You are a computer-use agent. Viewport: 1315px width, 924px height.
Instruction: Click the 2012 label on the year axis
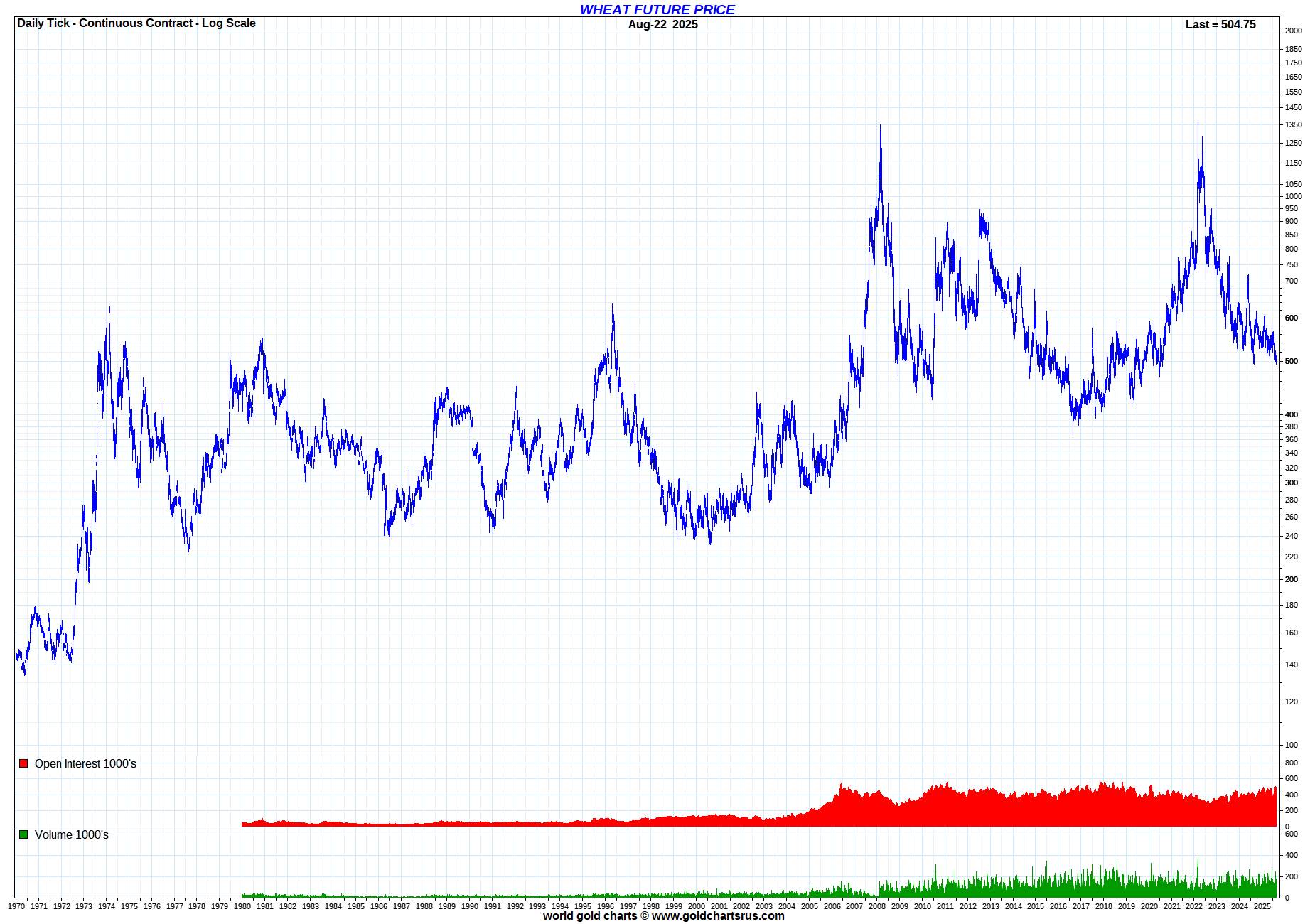pos(968,906)
